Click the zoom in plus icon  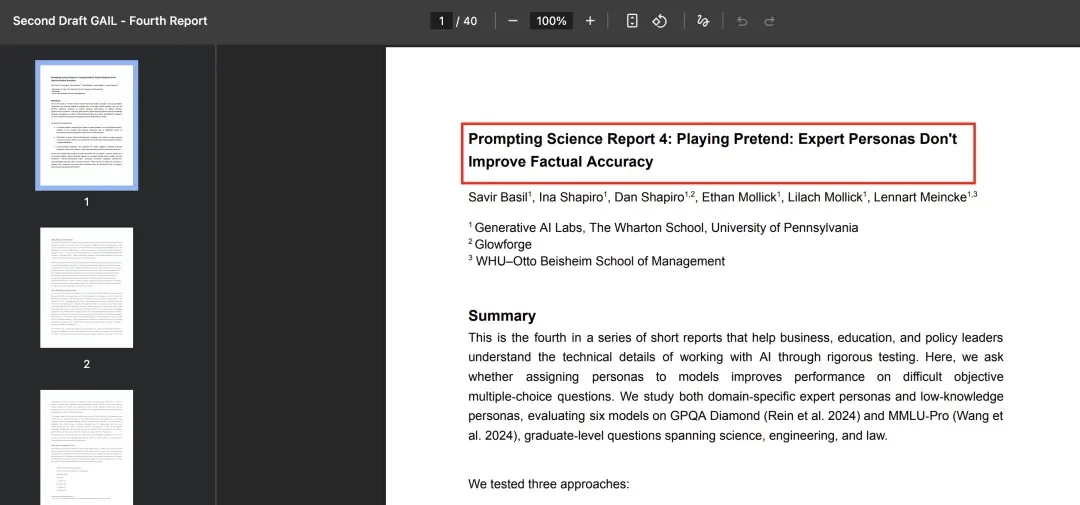click(x=590, y=21)
